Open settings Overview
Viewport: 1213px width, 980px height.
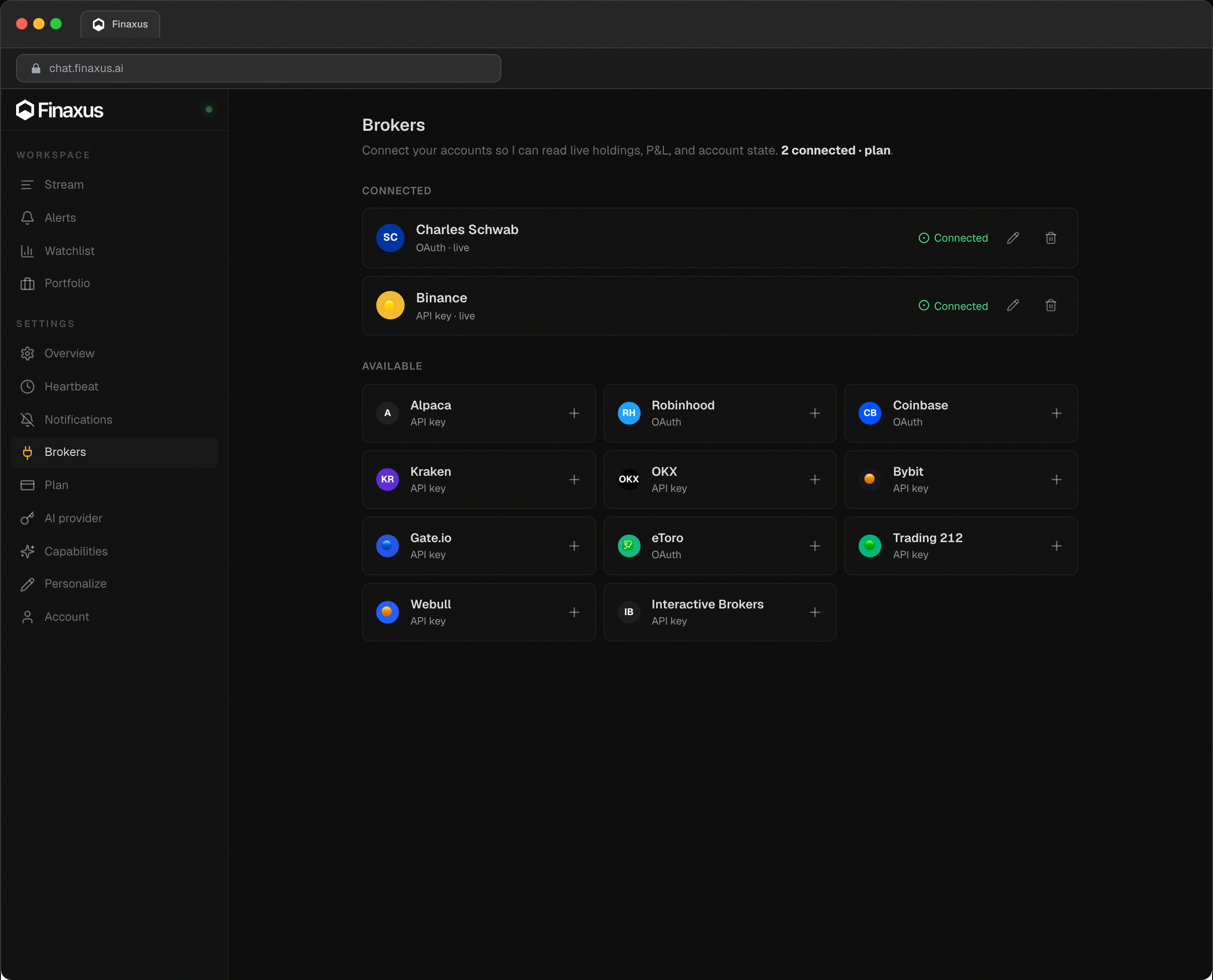point(114,354)
